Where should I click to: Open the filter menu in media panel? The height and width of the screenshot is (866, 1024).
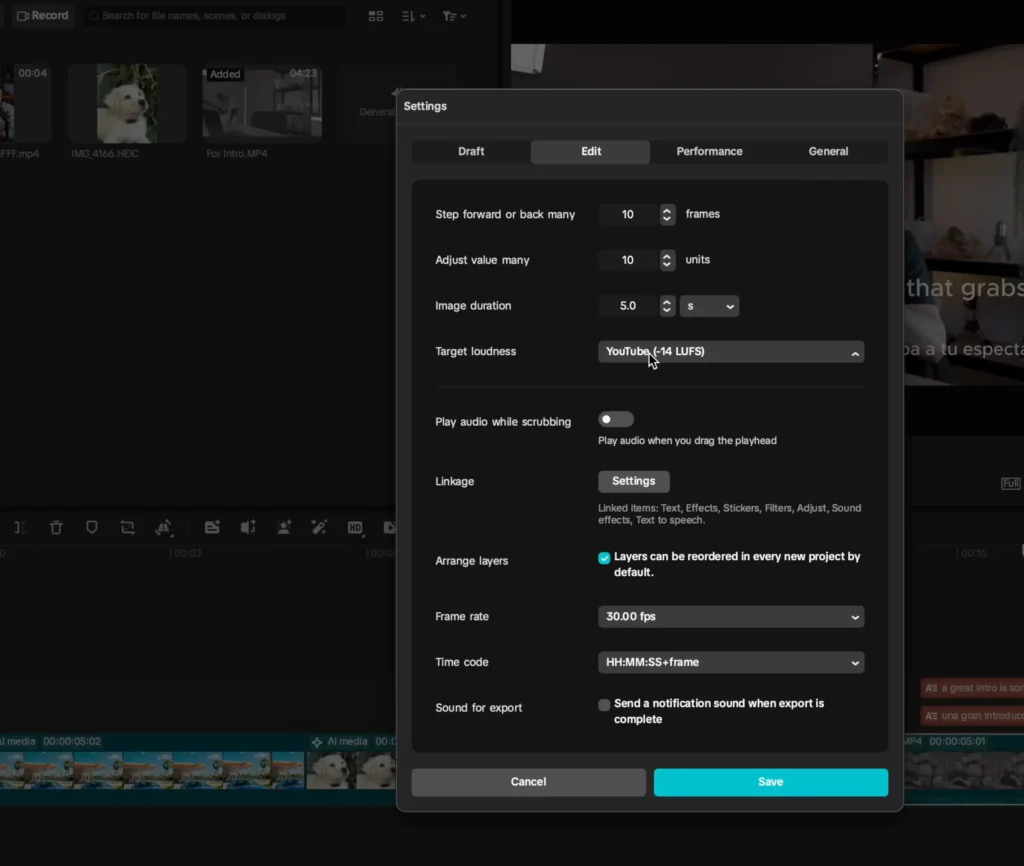tap(454, 16)
